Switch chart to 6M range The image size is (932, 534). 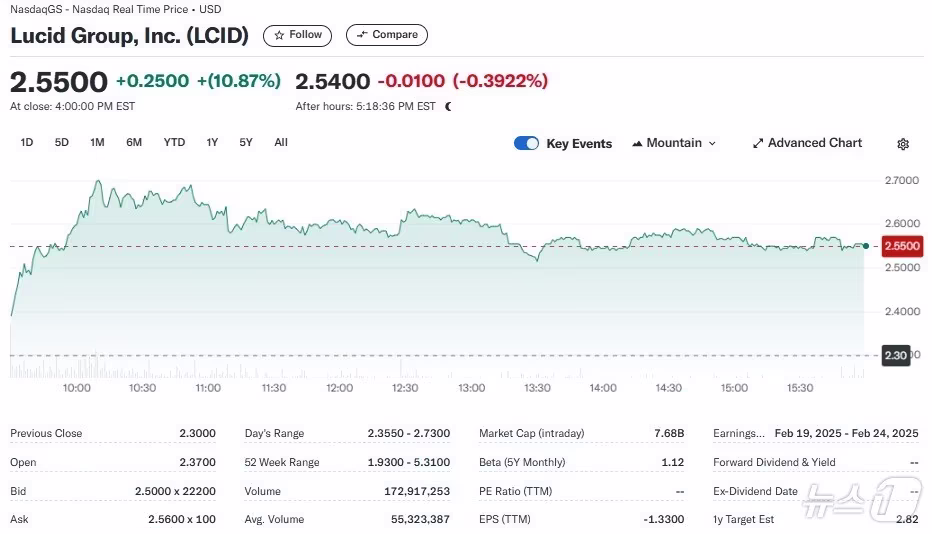coord(134,142)
